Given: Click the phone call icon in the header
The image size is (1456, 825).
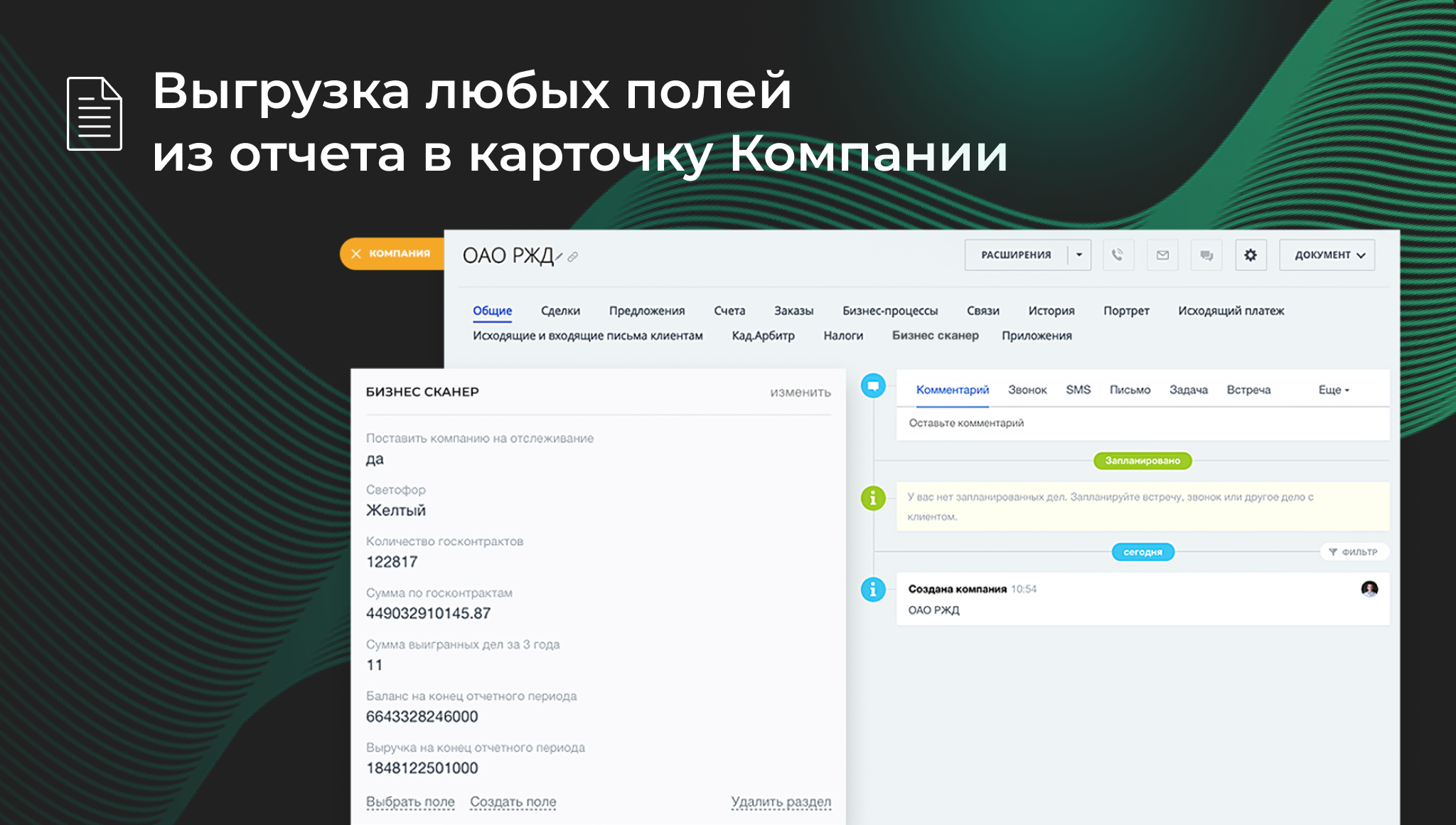Looking at the screenshot, I should click(1118, 255).
